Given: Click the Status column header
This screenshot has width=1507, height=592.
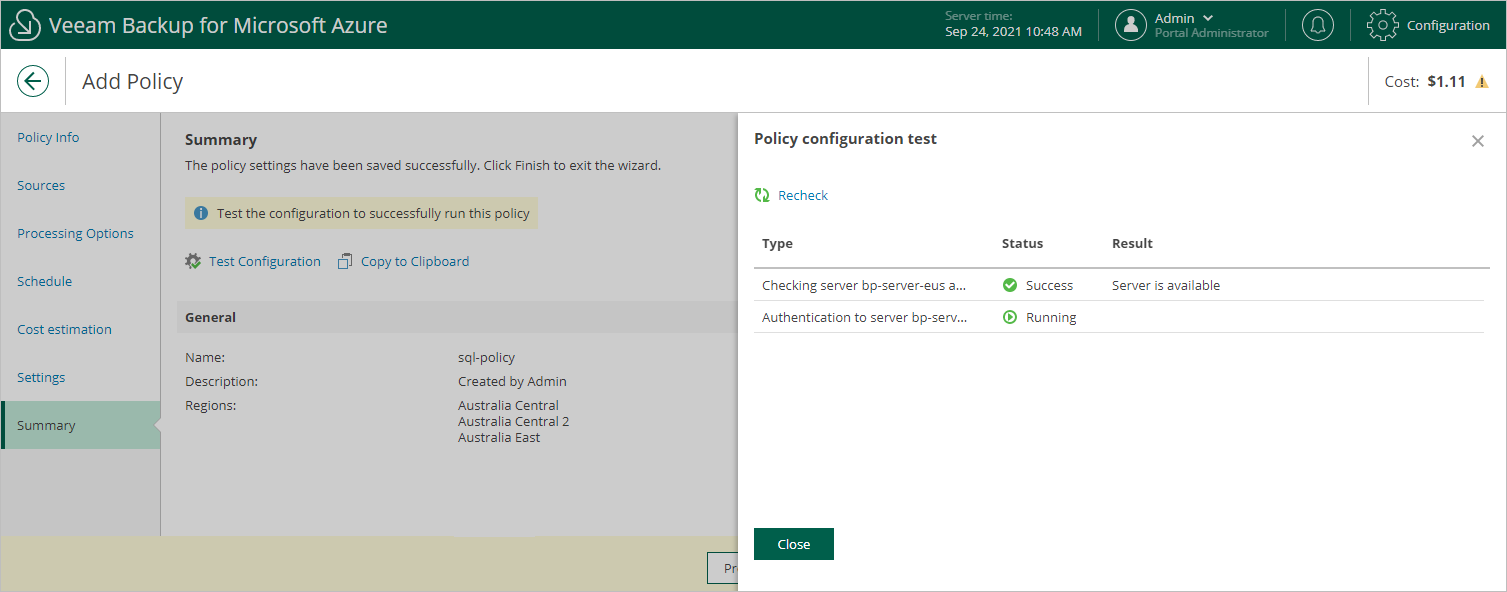Looking at the screenshot, I should (1022, 243).
